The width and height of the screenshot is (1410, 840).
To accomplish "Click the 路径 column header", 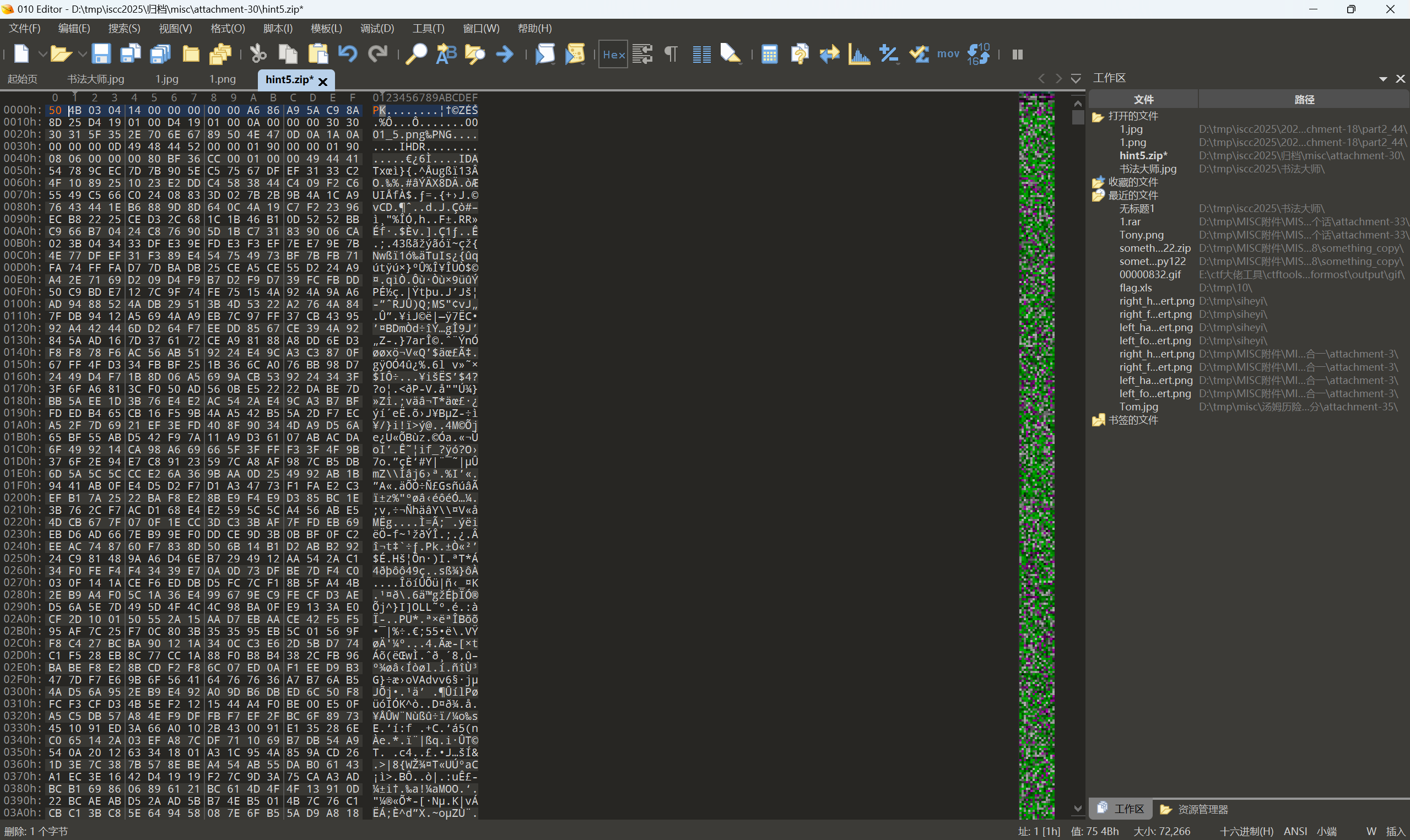I will [1304, 100].
